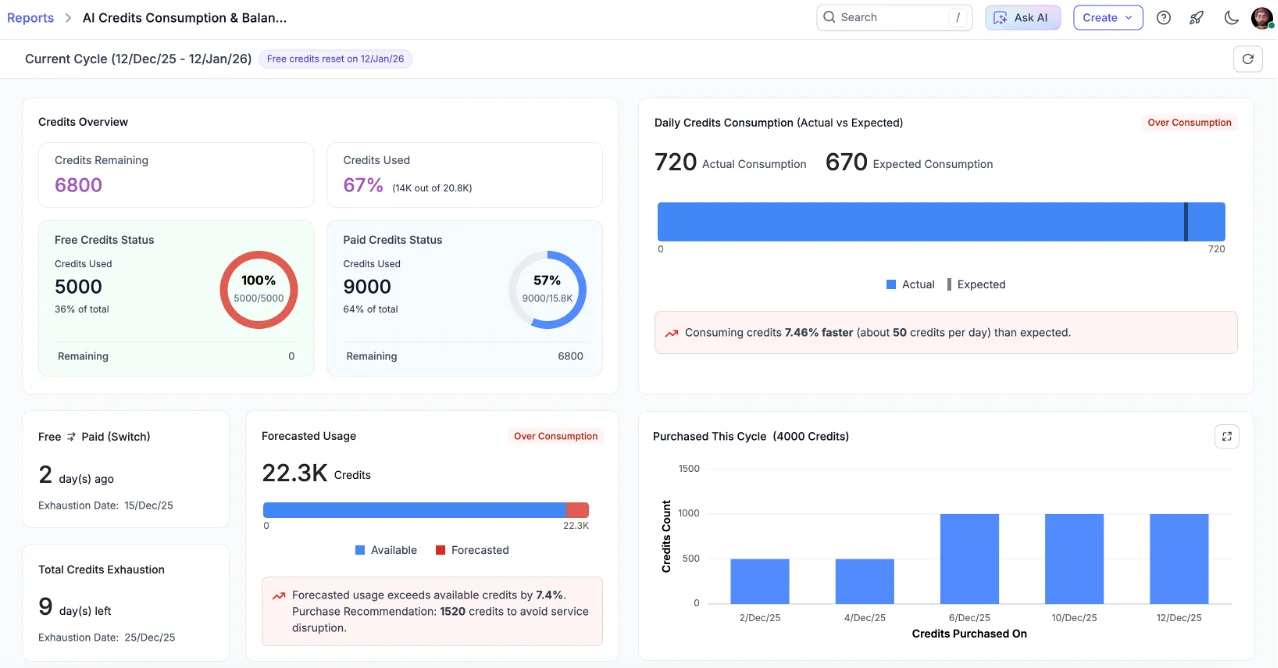This screenshot has height=668, width=1278.
Task: Toggle dark mode moon icon
Action: coord(1231,17)
